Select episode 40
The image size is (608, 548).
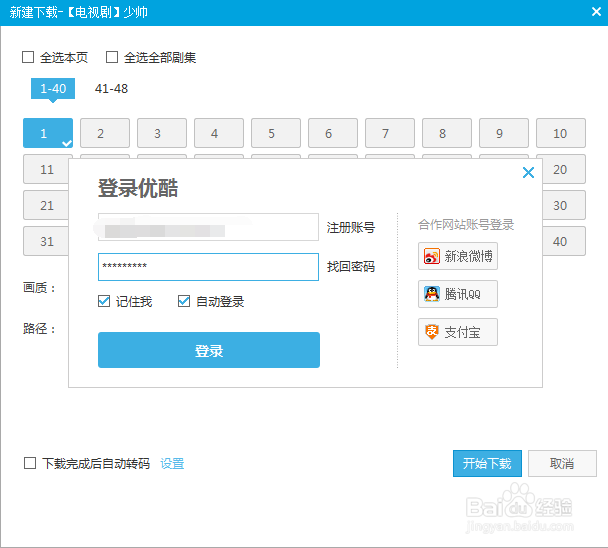564,241
